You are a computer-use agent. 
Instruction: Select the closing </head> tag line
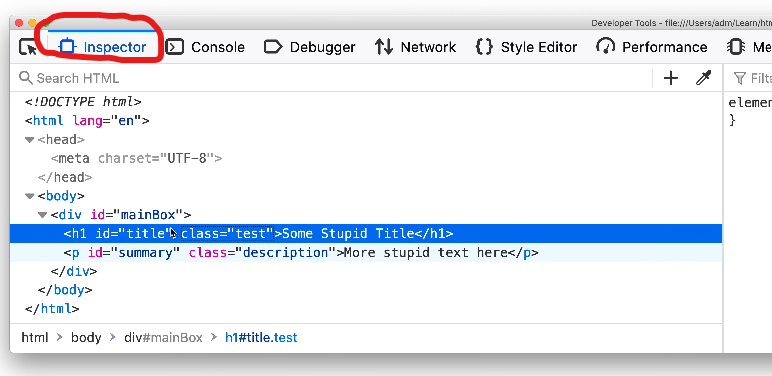(64, 177)
